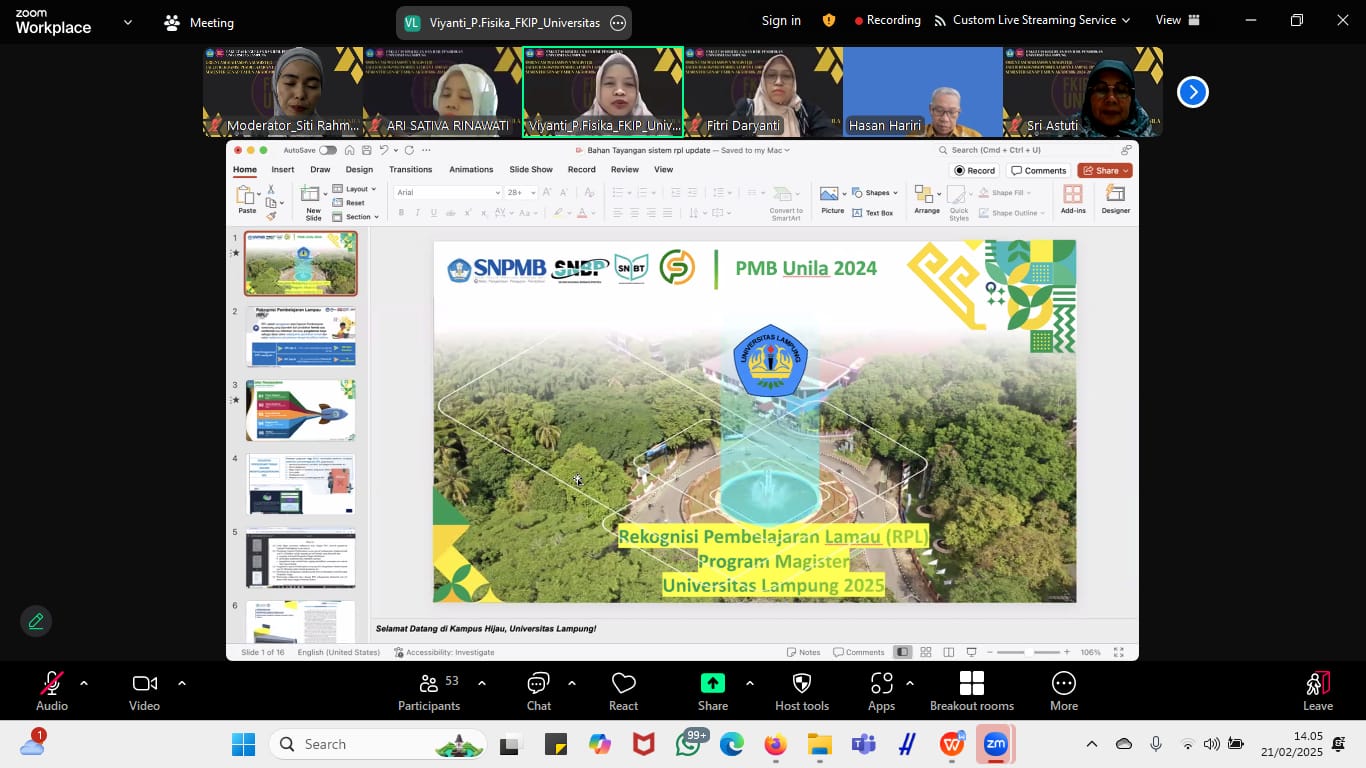1366x768 pixels.
Task: Click the annotation pencil icon
Action: pyautogui.click(x=36, y=622)
